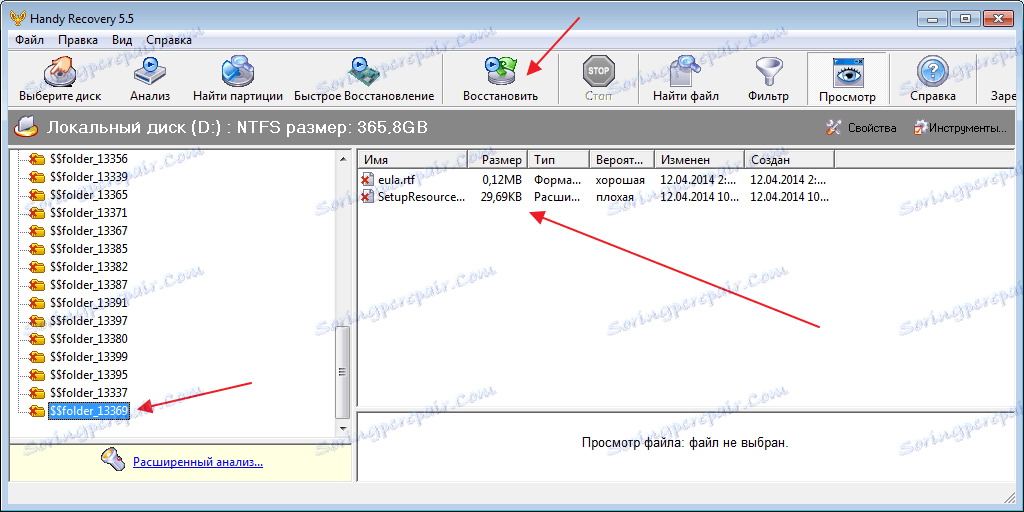Click the Handy Recovery title bar app icon
Viewport: 1024px width, 512px height.
coord(18,16)
